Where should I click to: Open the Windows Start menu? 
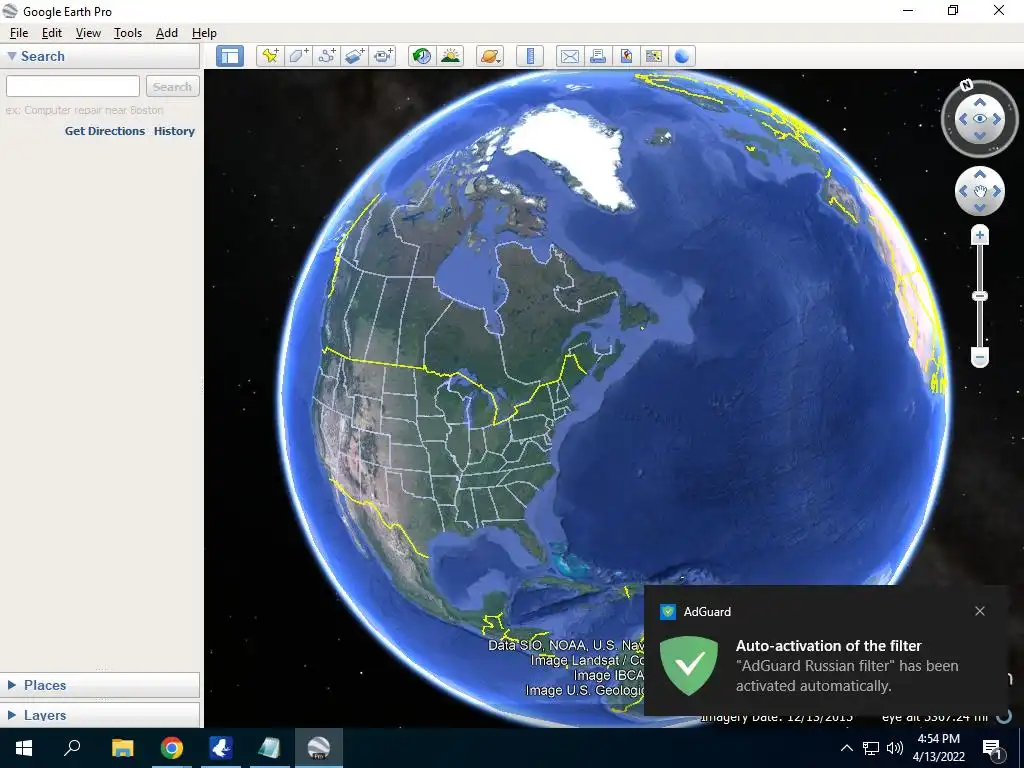[24, 748]
